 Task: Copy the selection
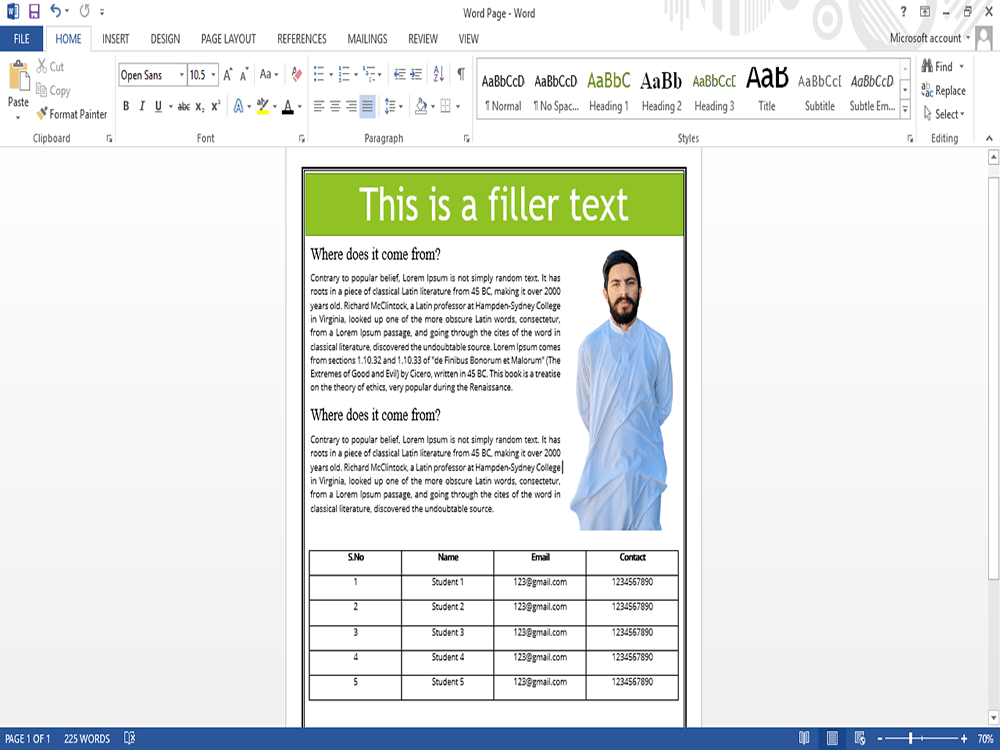point(53,91)
